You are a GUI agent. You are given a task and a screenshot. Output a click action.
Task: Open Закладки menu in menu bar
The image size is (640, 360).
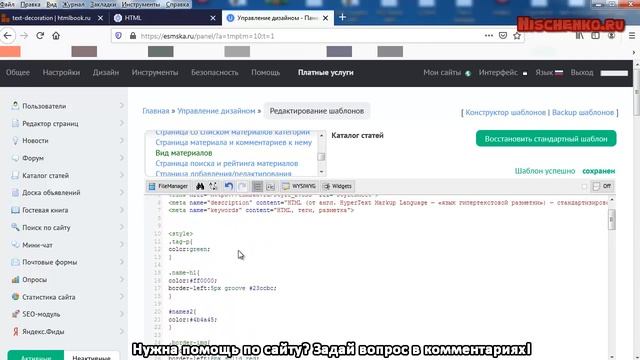point(103,4)
